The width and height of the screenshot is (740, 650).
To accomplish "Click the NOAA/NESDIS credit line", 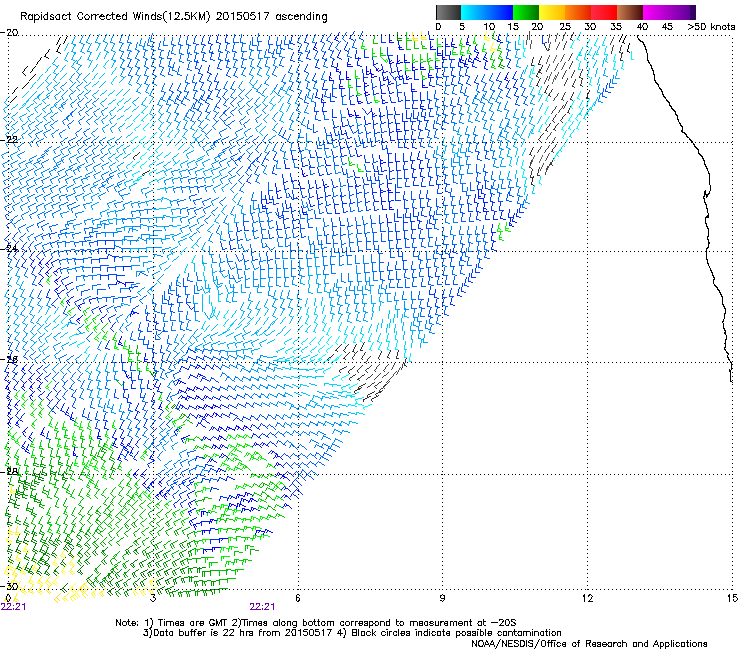I will pos(589,644).
